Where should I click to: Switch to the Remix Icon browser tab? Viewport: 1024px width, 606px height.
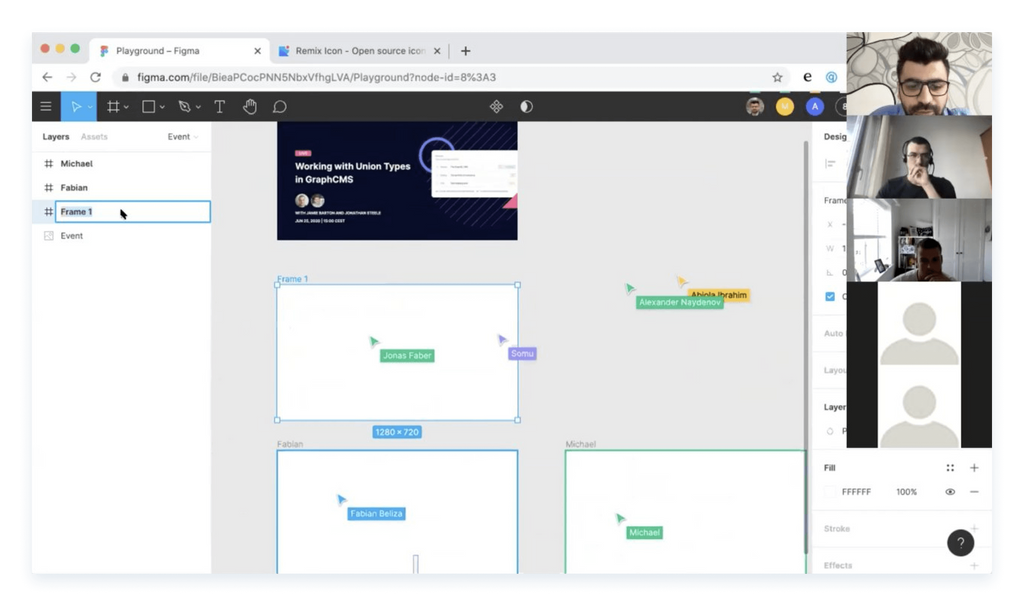(359, 50)
